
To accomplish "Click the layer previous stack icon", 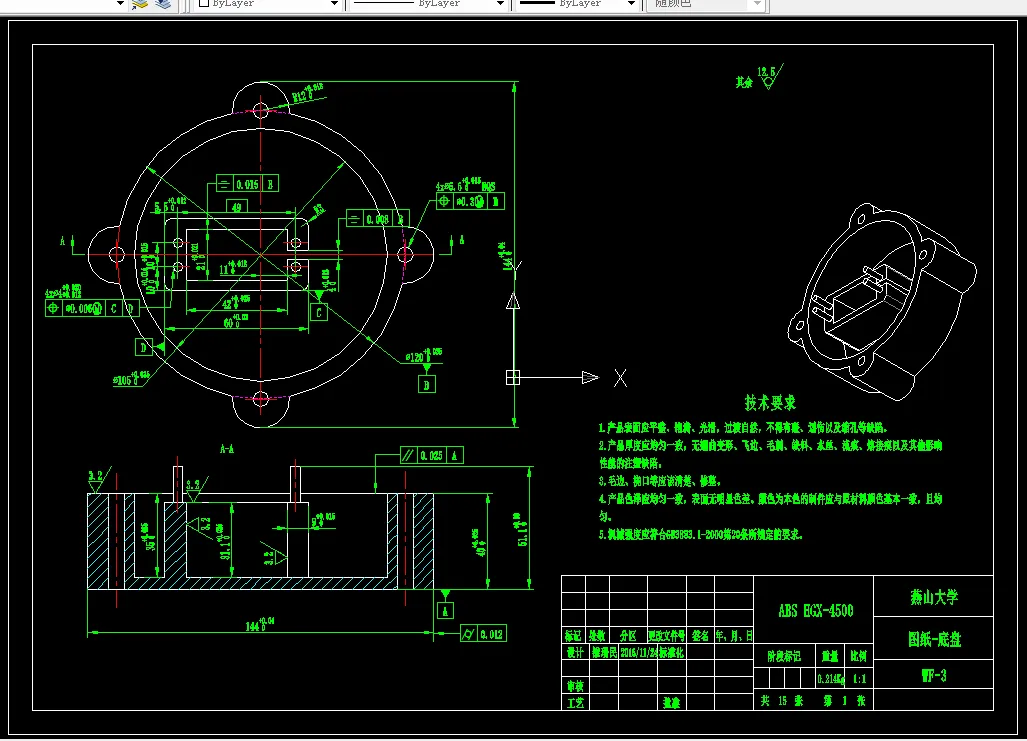I will click(162, 4).
